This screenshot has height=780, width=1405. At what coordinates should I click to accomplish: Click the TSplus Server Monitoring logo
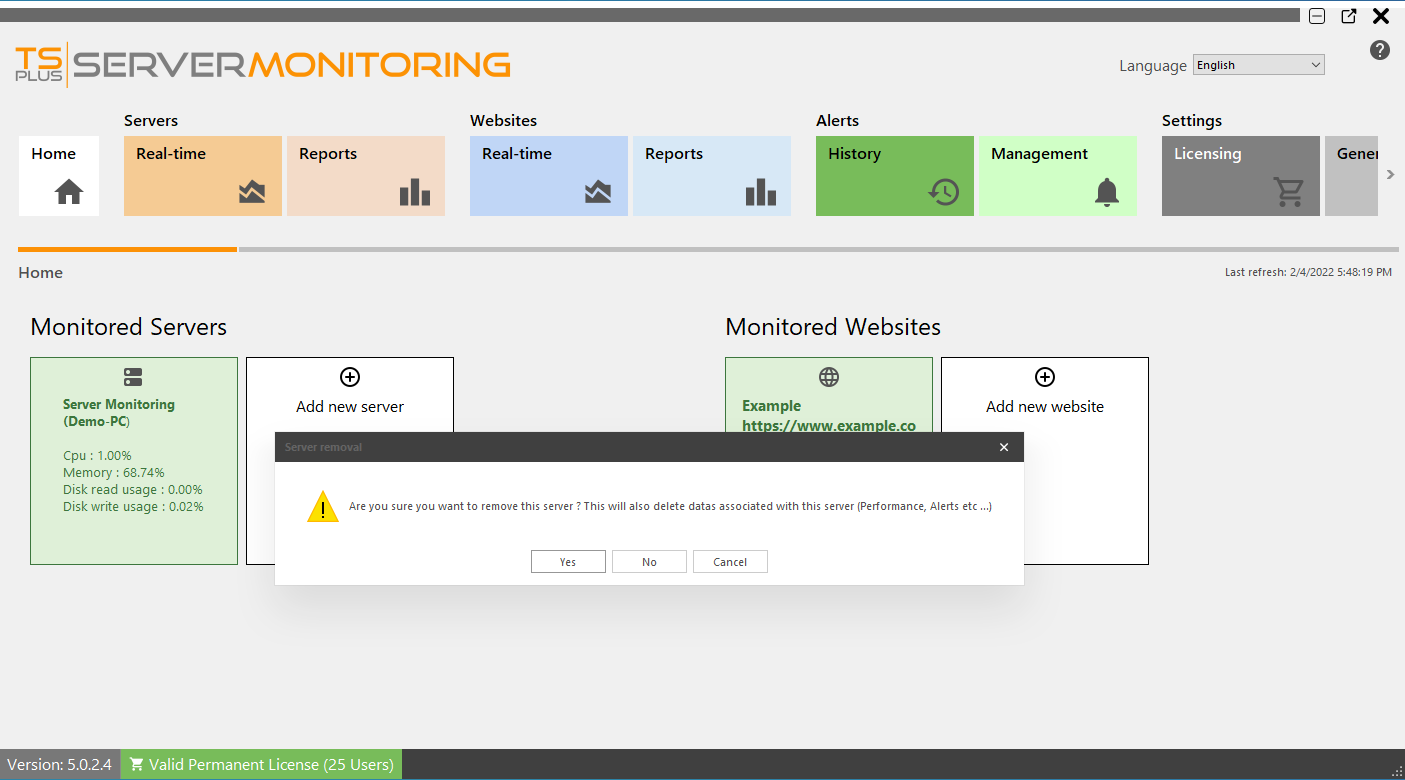(262, 63)
